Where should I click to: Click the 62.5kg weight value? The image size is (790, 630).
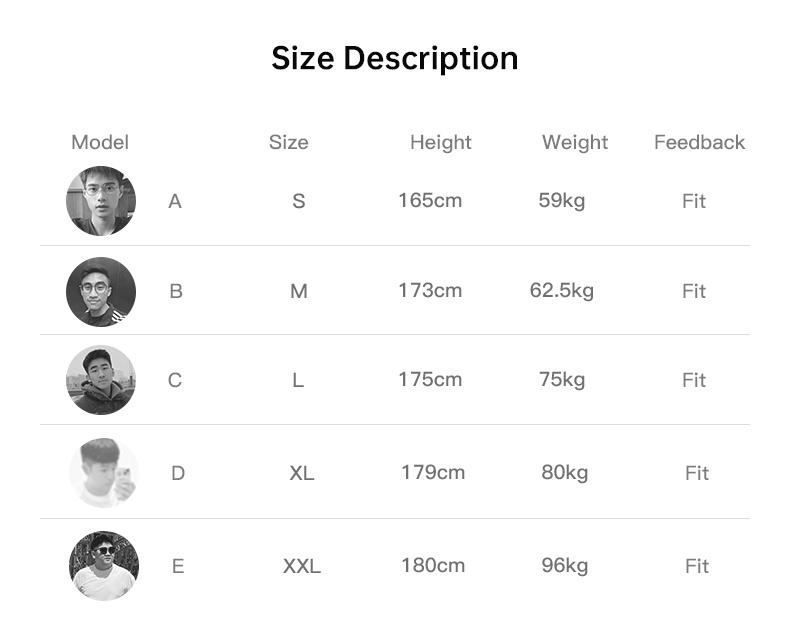[562, 291]
